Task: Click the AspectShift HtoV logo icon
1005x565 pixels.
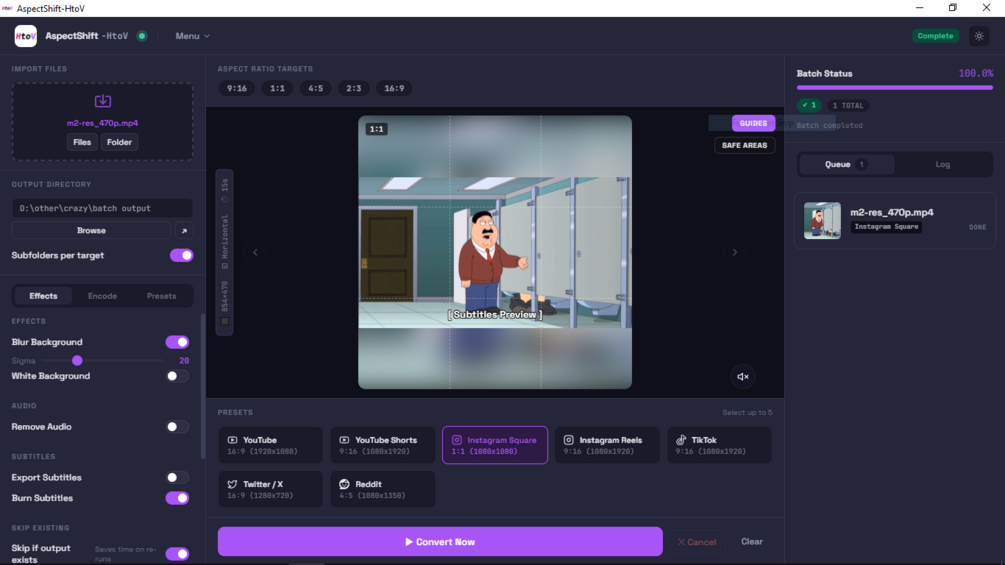Action: point(26,36)
